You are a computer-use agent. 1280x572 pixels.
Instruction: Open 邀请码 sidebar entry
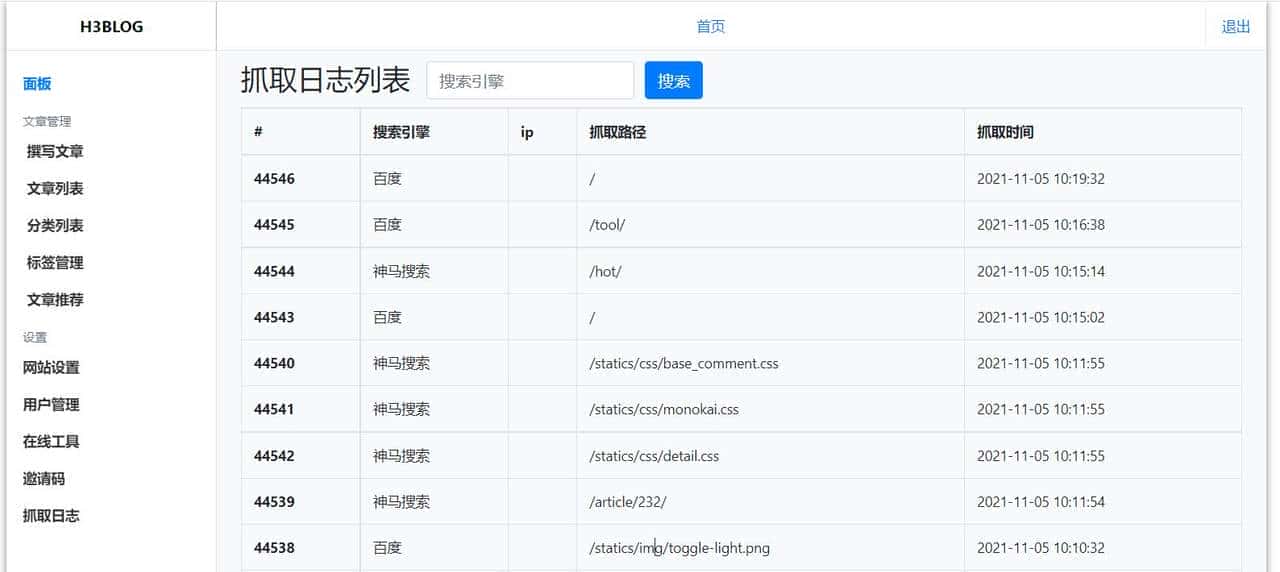click(44, 479)
